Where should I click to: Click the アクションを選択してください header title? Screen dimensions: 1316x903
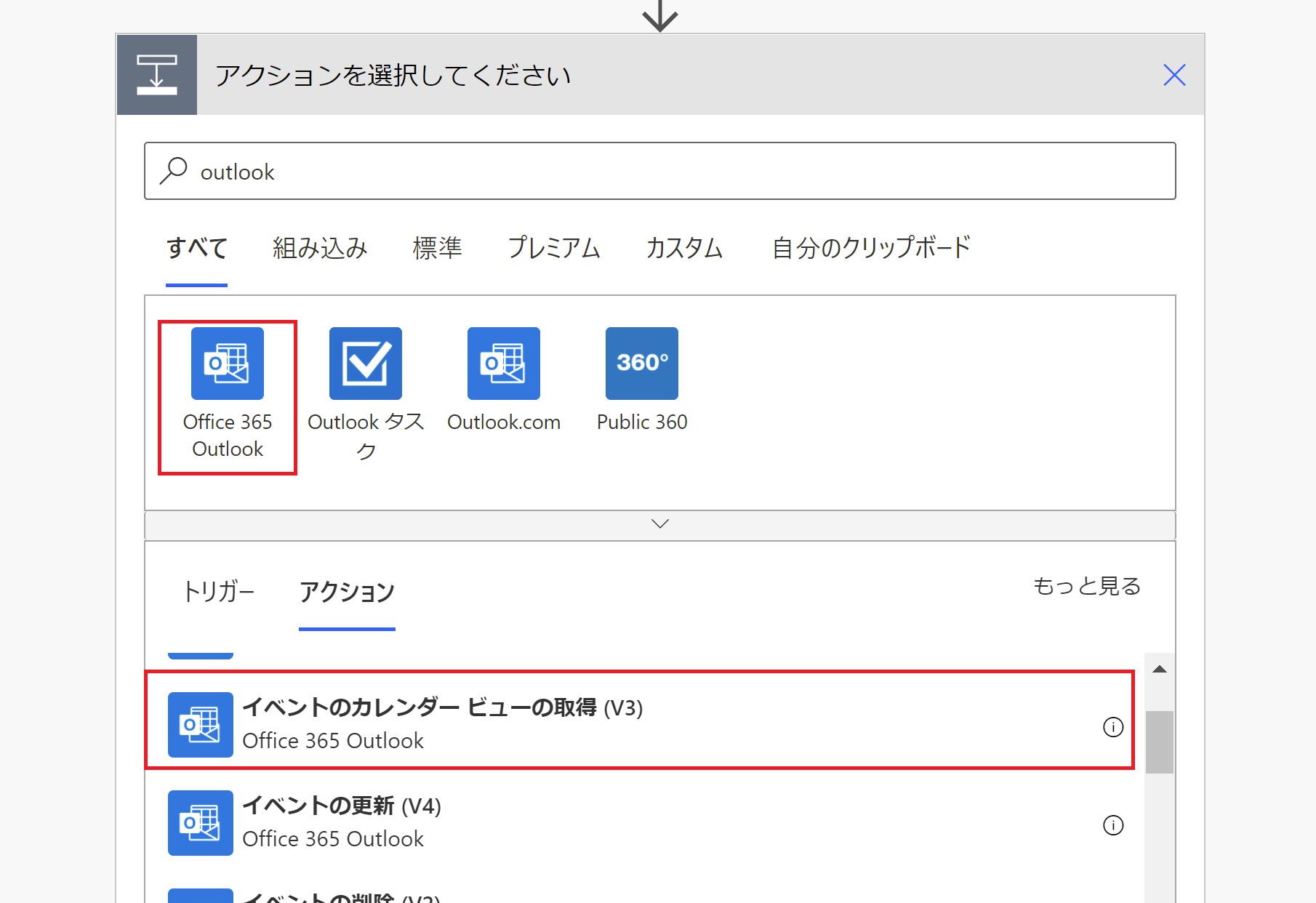(393, 75)
